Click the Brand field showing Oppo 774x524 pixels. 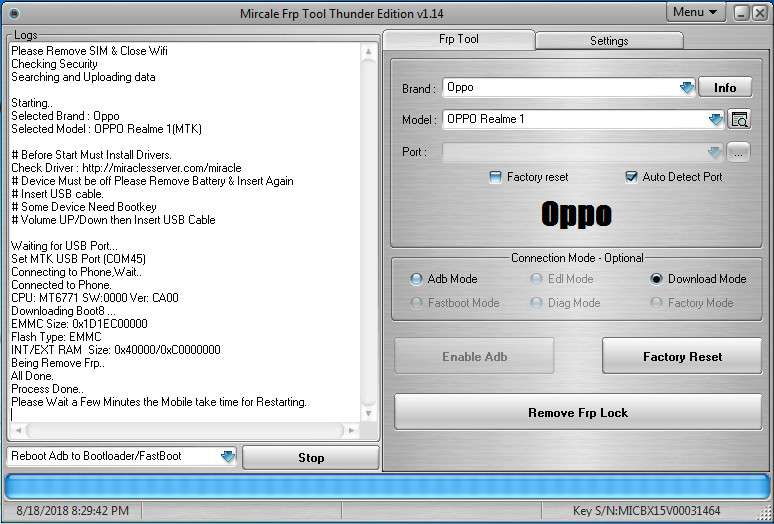coord(569,88)
